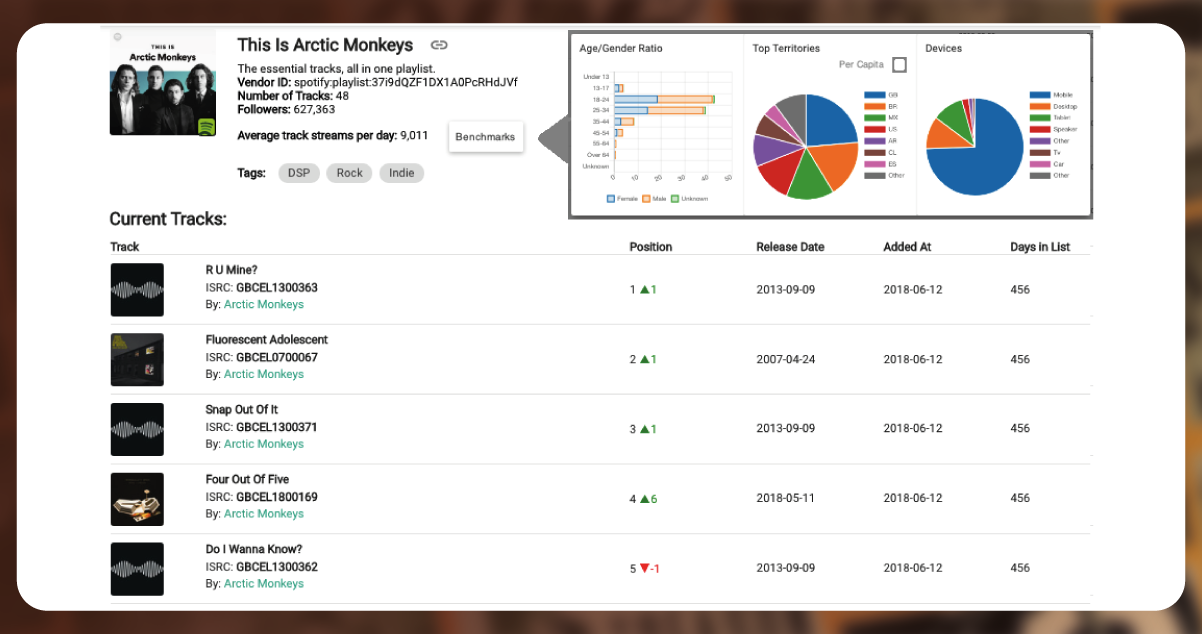The width and height of the screenshot is (1202, 634).
Task: Click the release date 2007-04-24
Action: [x=786, y=359]
